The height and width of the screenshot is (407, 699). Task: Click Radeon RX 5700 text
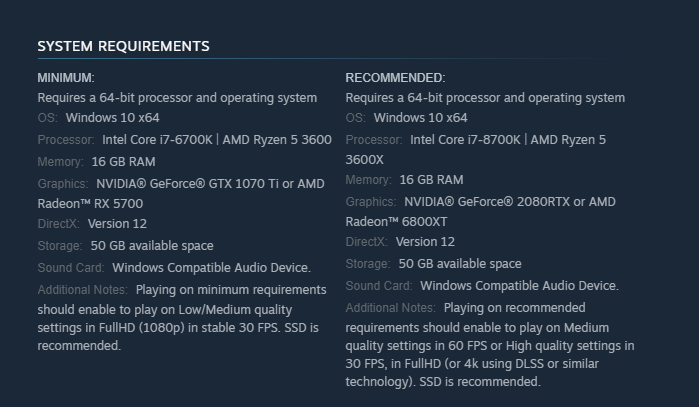click(x=90, y=204)
